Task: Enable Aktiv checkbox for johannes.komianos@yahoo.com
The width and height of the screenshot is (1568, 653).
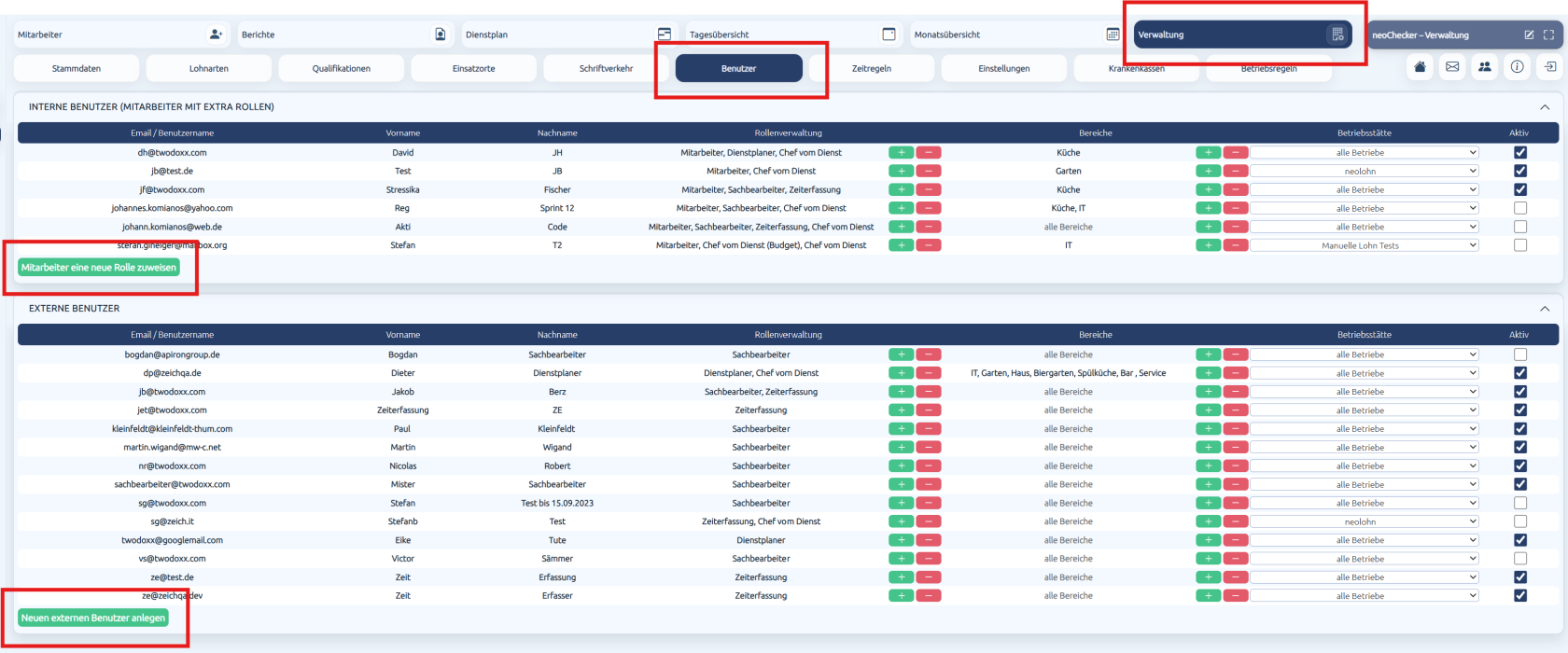Action: (1520, 208)
